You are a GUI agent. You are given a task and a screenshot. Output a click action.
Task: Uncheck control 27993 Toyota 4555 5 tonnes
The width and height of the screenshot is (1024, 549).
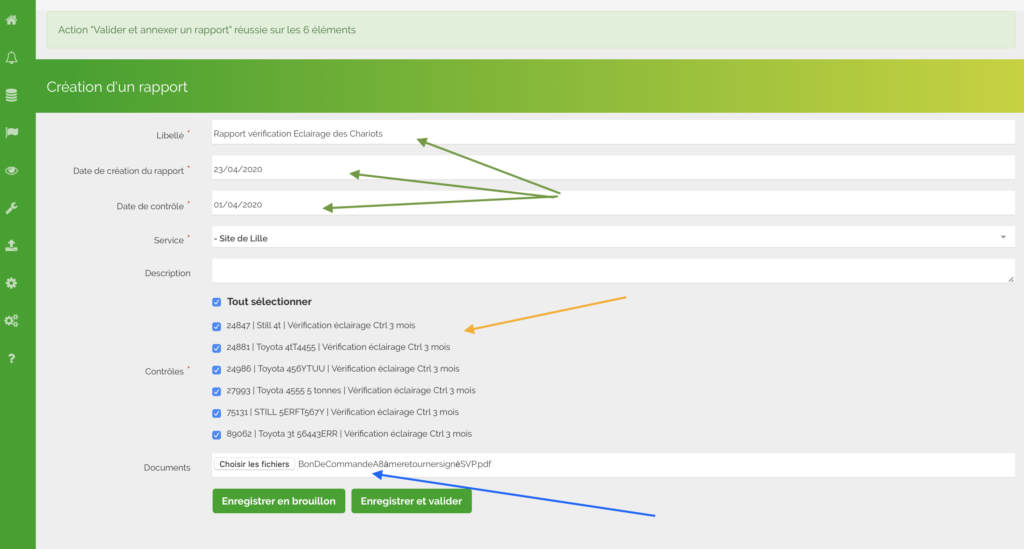coord(217,391)
